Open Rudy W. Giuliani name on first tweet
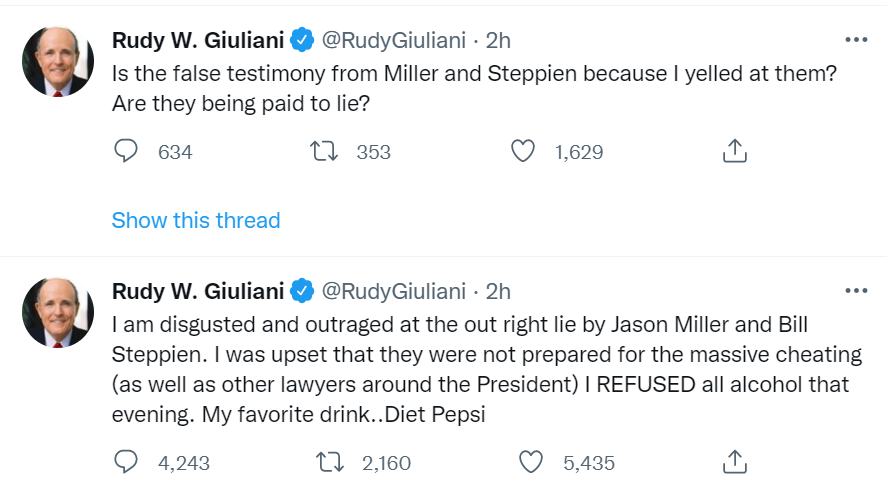 pyautogui.click(x=198, y=40)
